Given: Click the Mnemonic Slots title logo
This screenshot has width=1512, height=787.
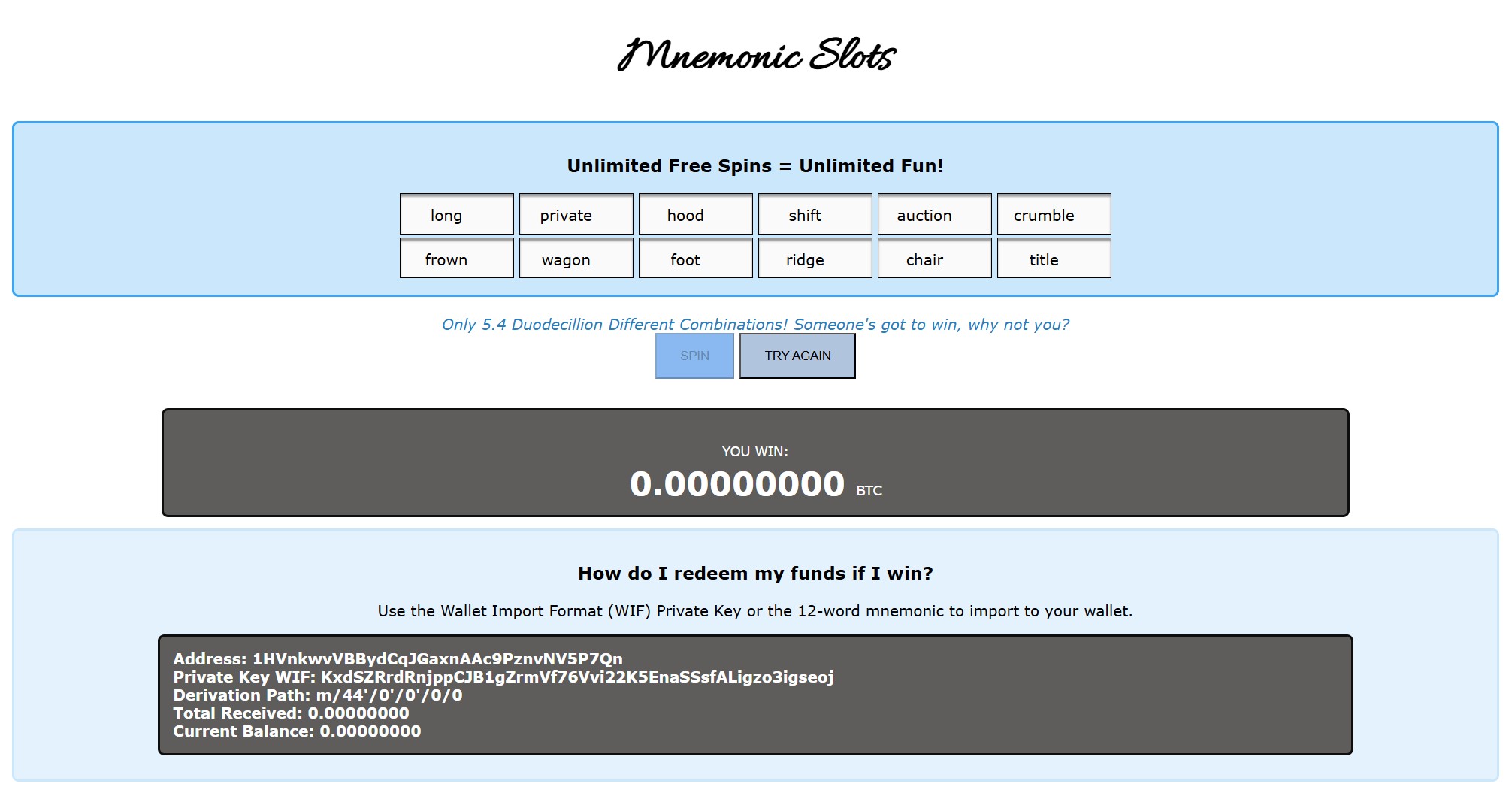Looking at the screenshot, I should (x=755, y=55).
